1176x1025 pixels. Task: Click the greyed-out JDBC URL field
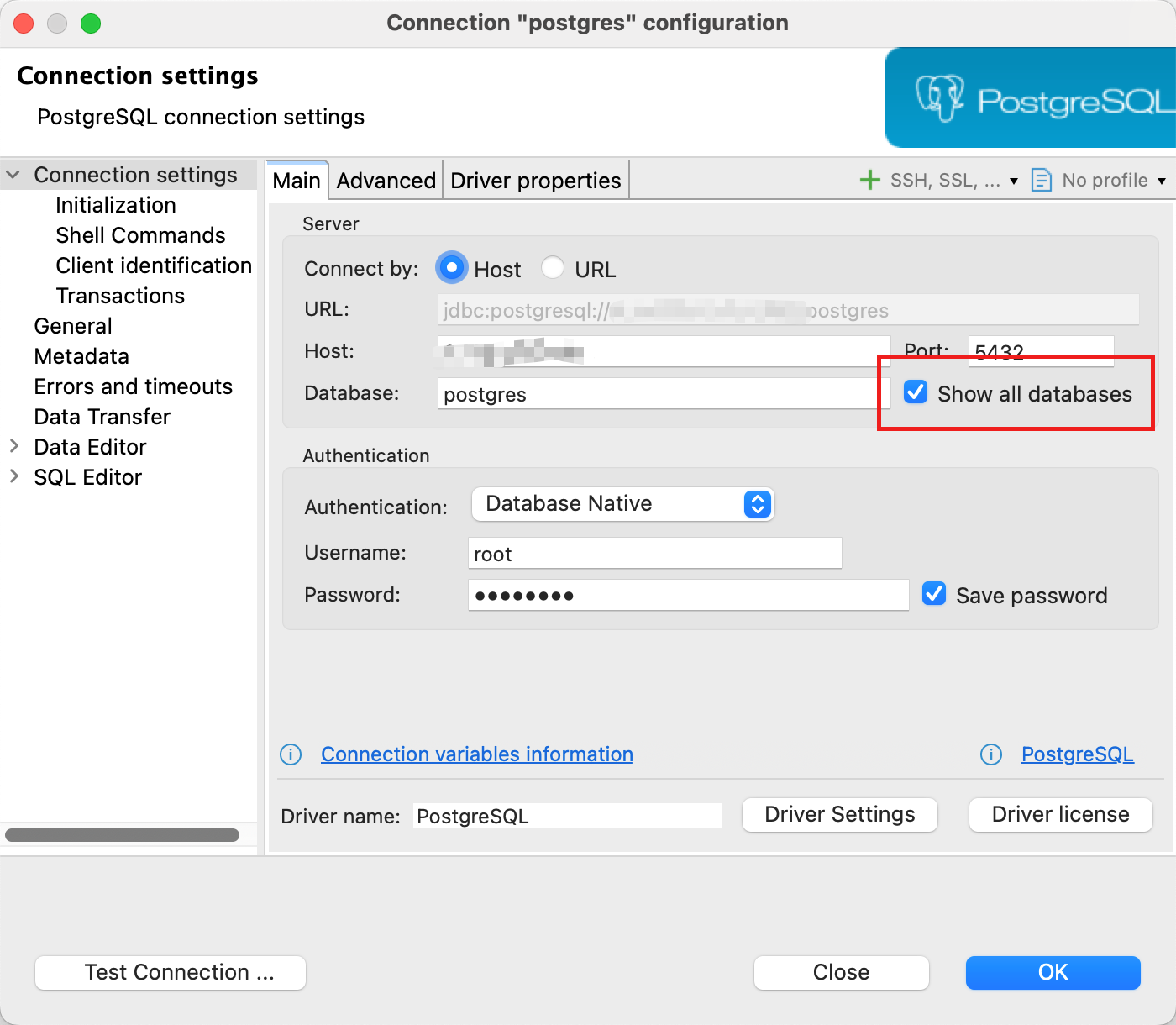(789, 309)
